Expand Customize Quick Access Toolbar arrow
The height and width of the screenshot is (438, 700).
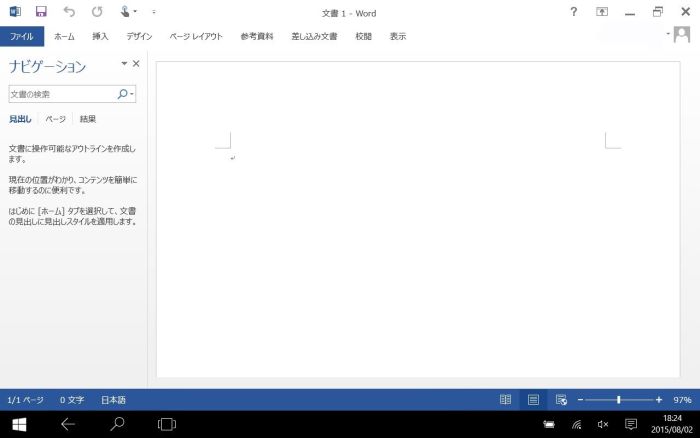[x=154, y=12]
